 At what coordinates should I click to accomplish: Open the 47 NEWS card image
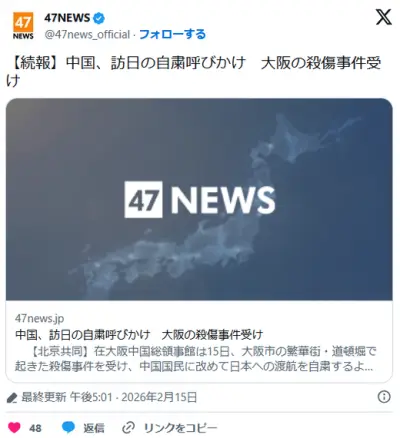(199, 199)
